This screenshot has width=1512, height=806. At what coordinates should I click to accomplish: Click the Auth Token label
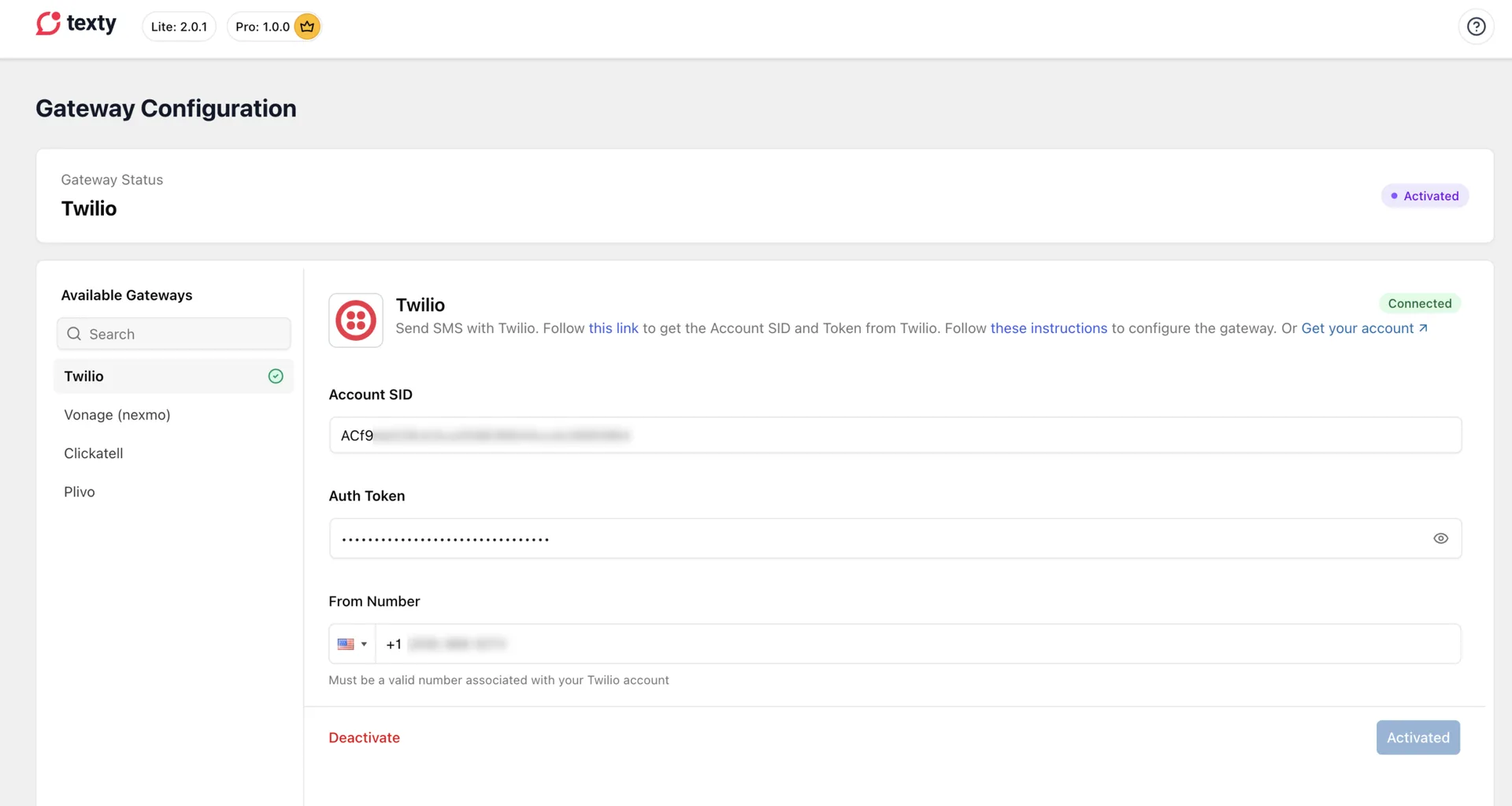366,496
